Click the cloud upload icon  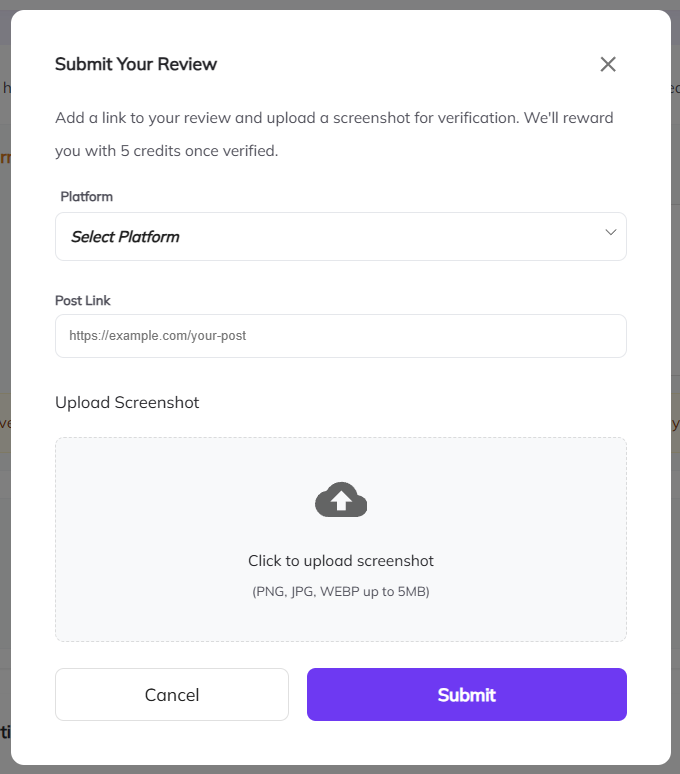click(341, 500)
